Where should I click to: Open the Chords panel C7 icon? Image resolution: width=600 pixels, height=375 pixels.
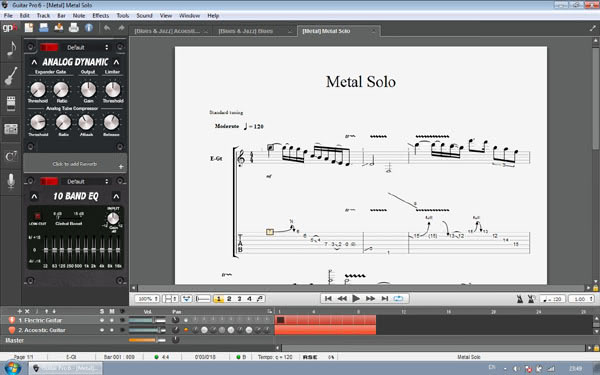(11, 156)
